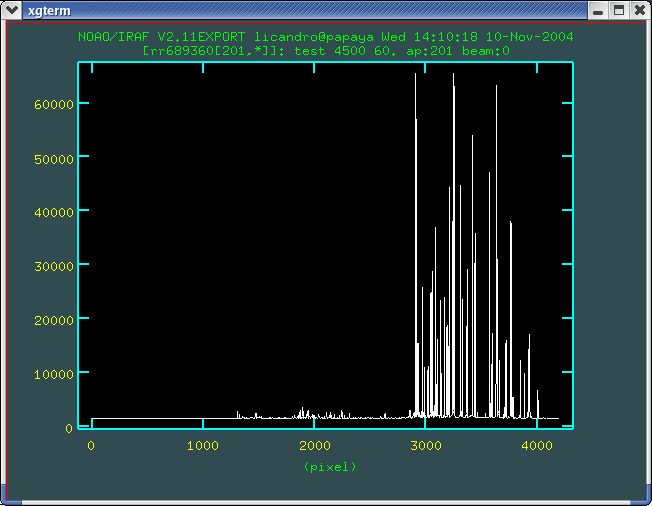Click the 20000 y-axis tick label
Image resolution: width=652 pixels, height=506 pixels.
tap(54, 319)
